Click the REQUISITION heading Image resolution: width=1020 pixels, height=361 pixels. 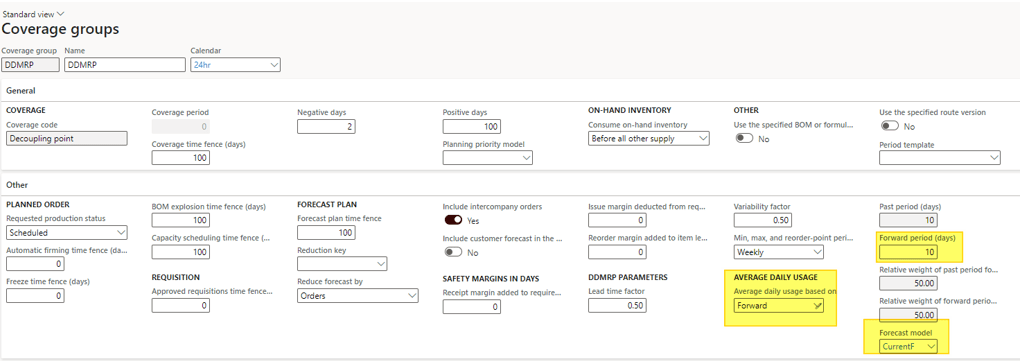(x=176, y=277)
